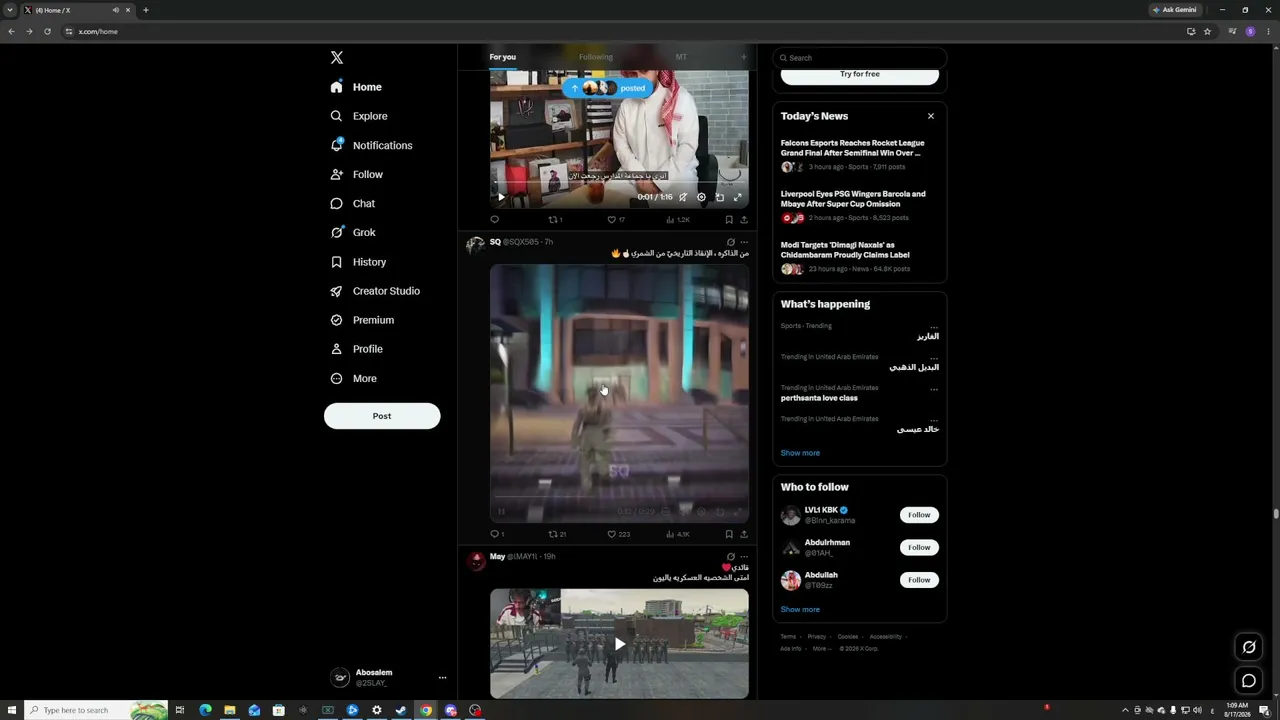Click the X logo in sidebar
Screen dimensions: 1280x720
pos(337,58)
